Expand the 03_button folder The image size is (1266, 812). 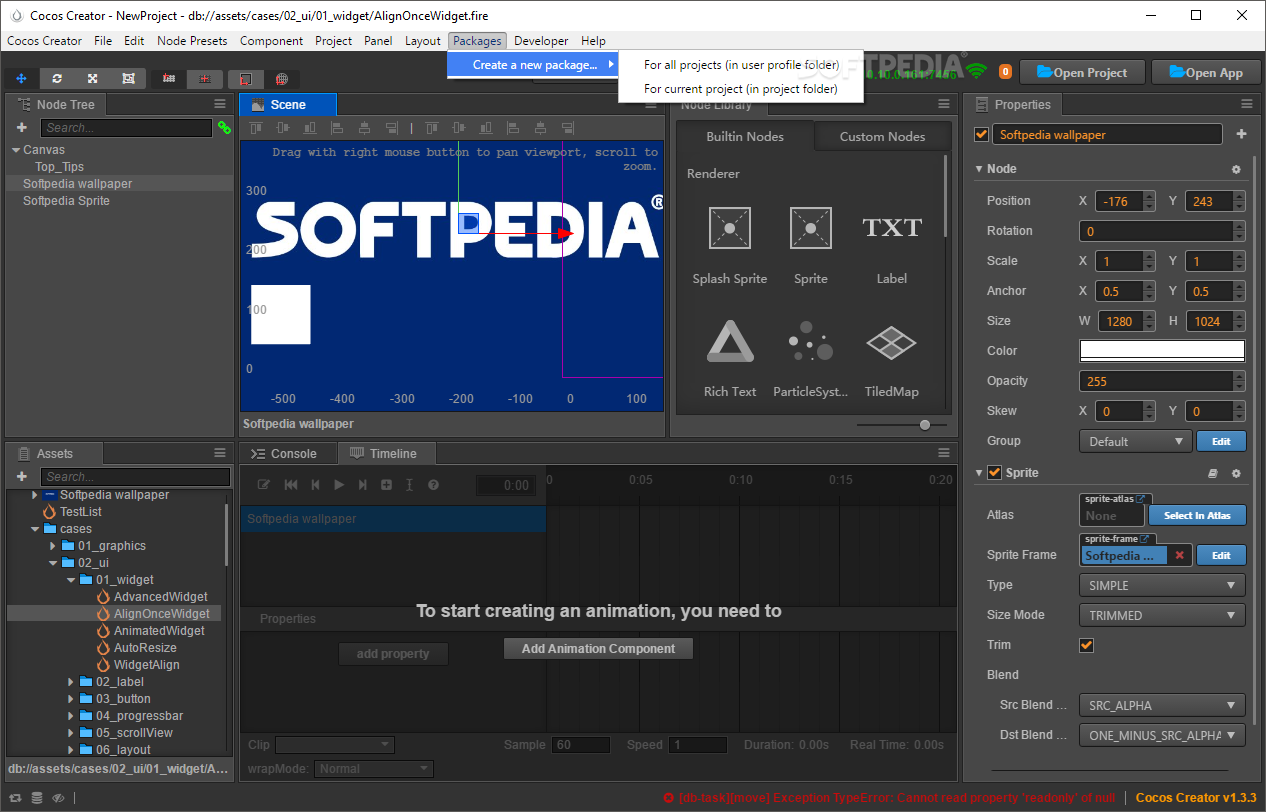(x=70, y=699)
